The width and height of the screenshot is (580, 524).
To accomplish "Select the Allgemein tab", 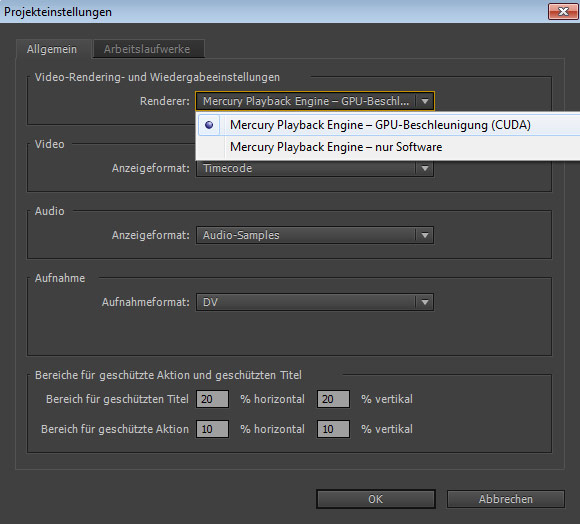I will (x=53, y=49).
